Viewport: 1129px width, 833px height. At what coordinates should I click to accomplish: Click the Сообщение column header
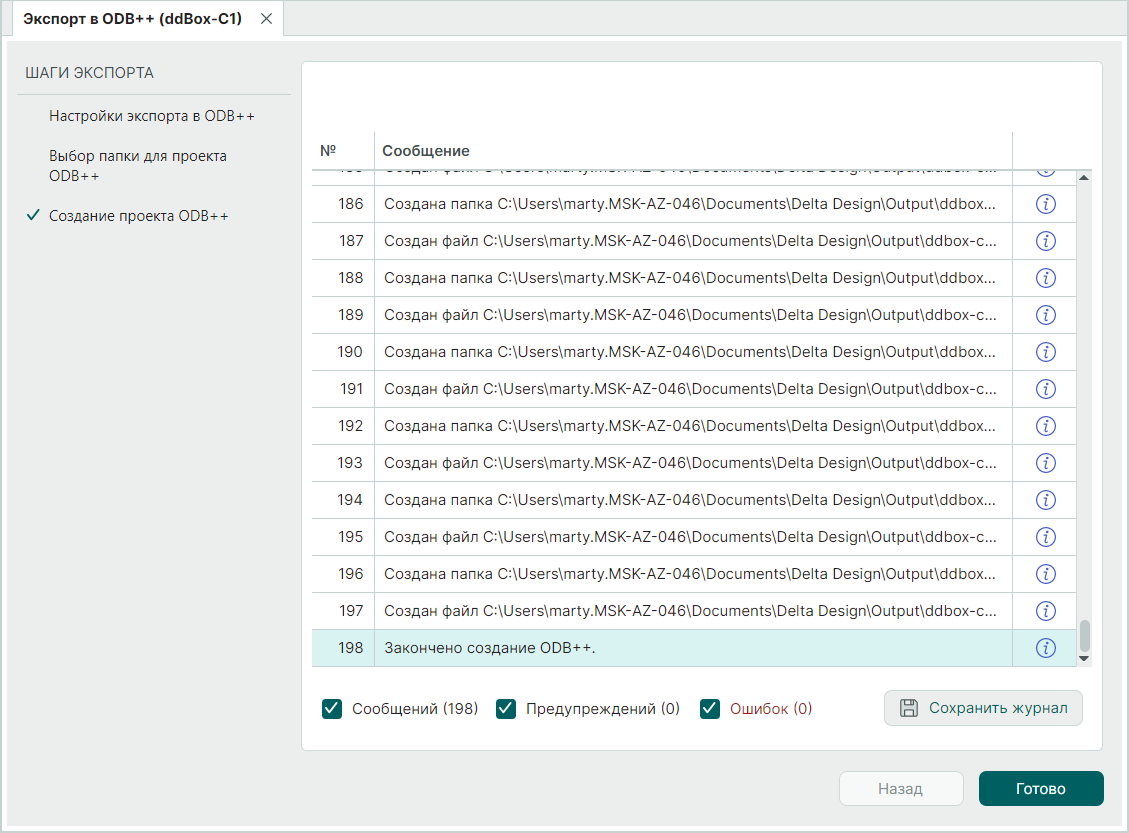[426, 150]
